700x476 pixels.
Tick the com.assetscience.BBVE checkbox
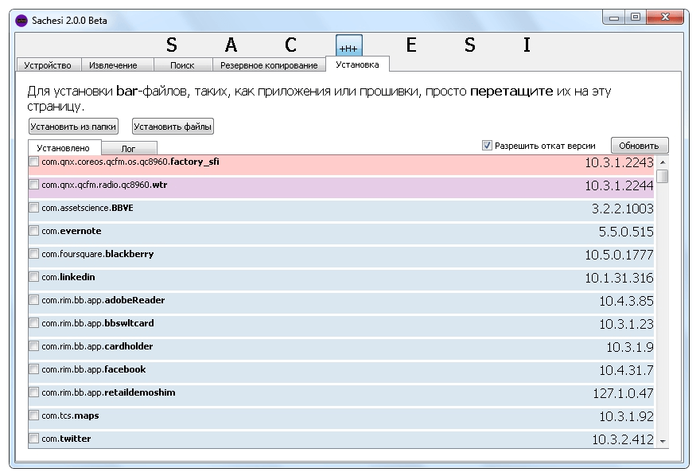tap(34, 208)
